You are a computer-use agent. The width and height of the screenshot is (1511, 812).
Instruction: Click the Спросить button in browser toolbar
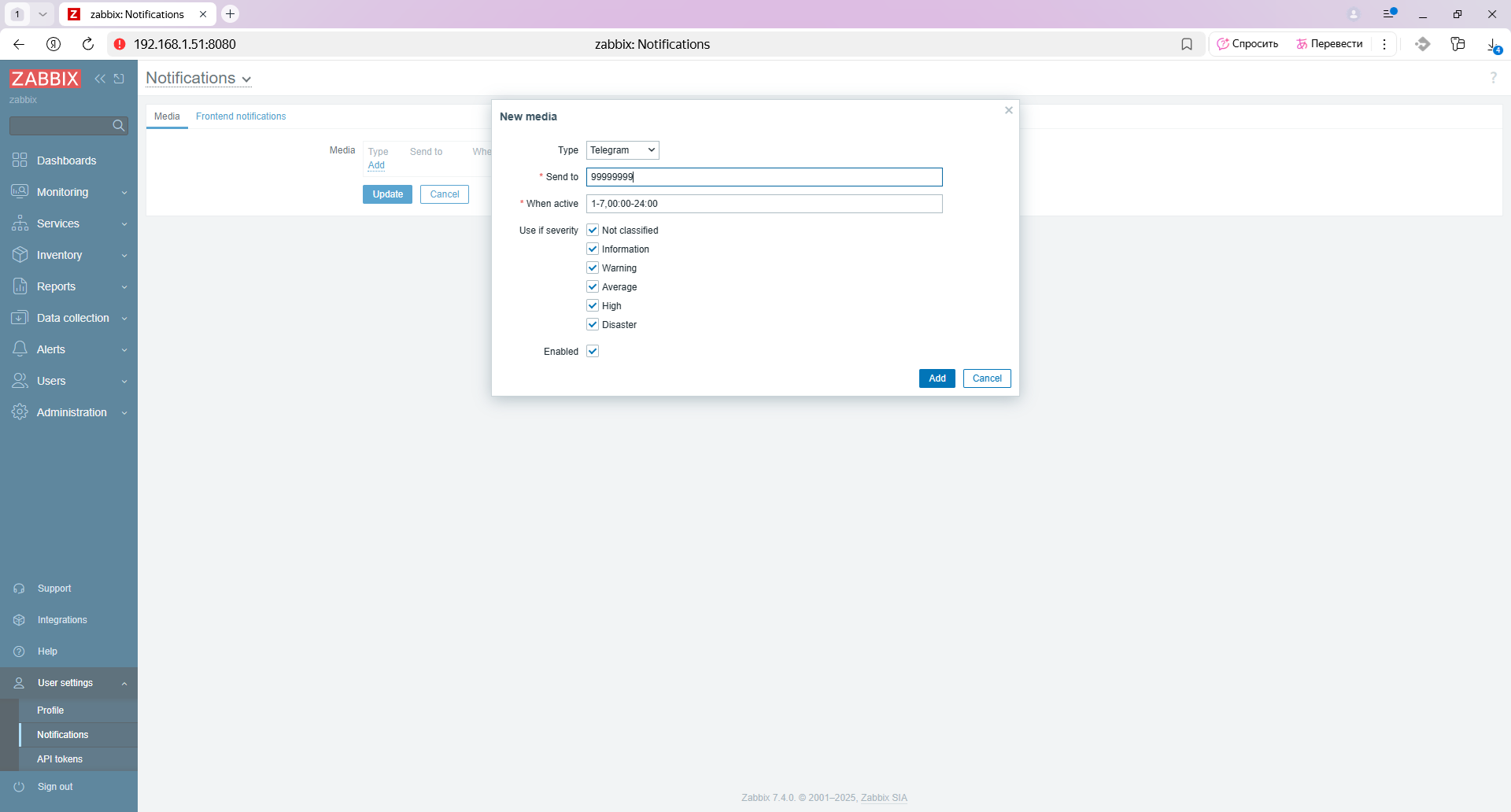click(1248, 44)
